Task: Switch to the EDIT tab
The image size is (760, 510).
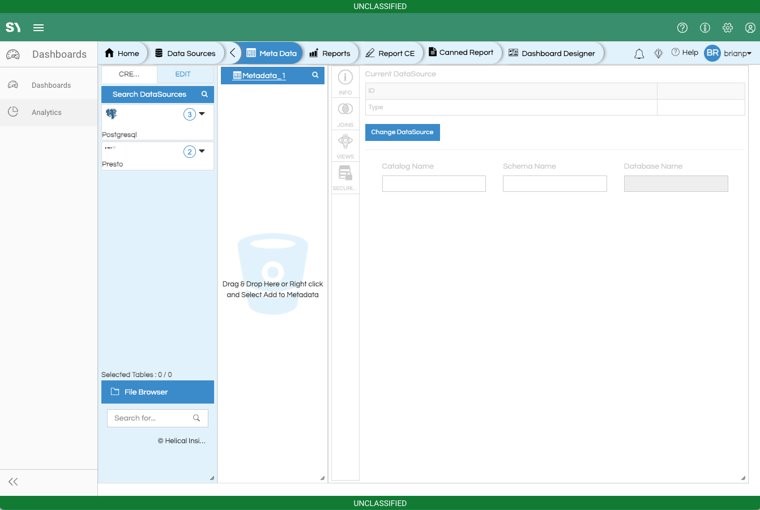Action: (x=183, y=75)
